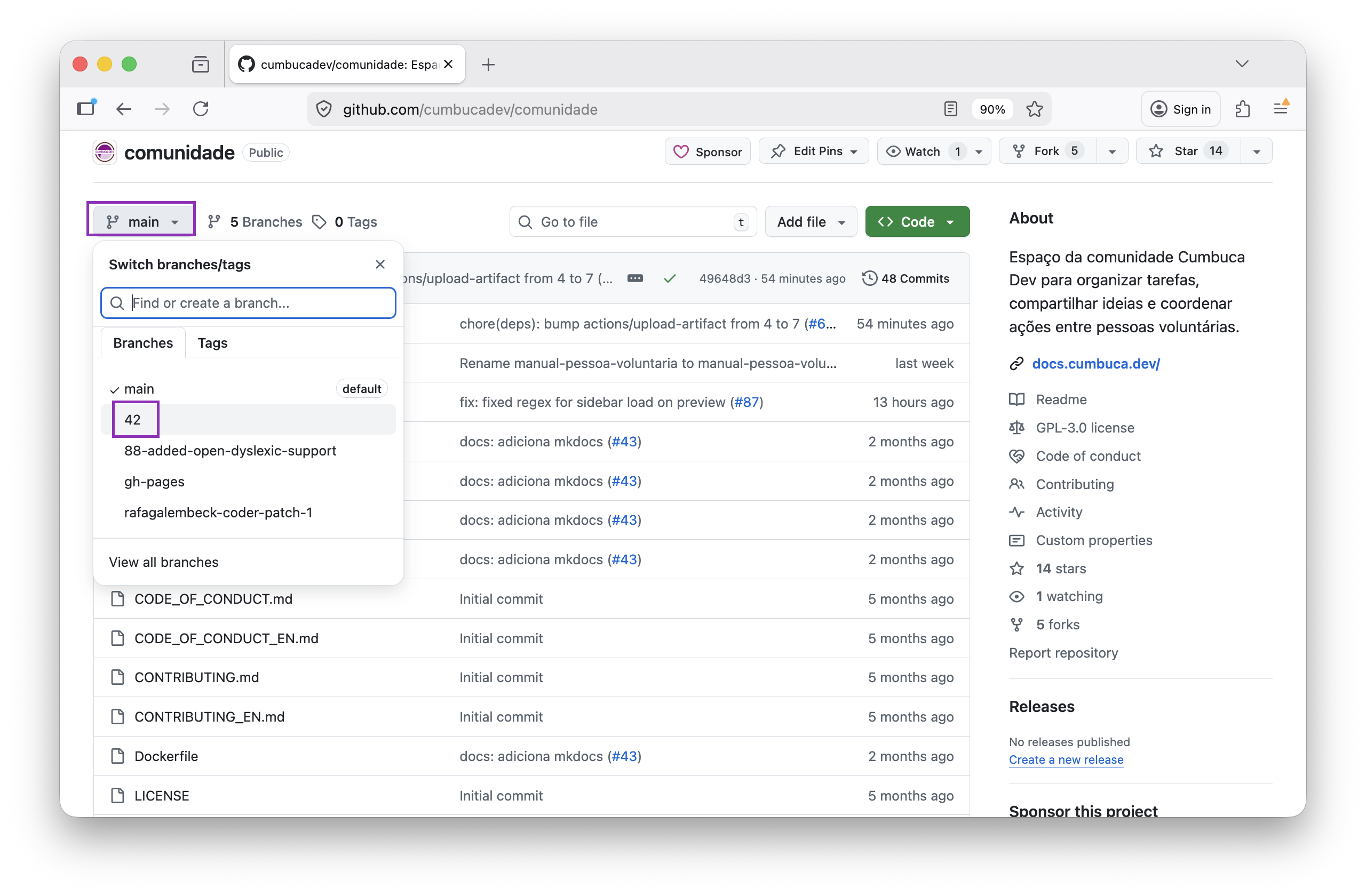Click the 1 watching eye icon

pyautogui.click(x=1016, y=597)
